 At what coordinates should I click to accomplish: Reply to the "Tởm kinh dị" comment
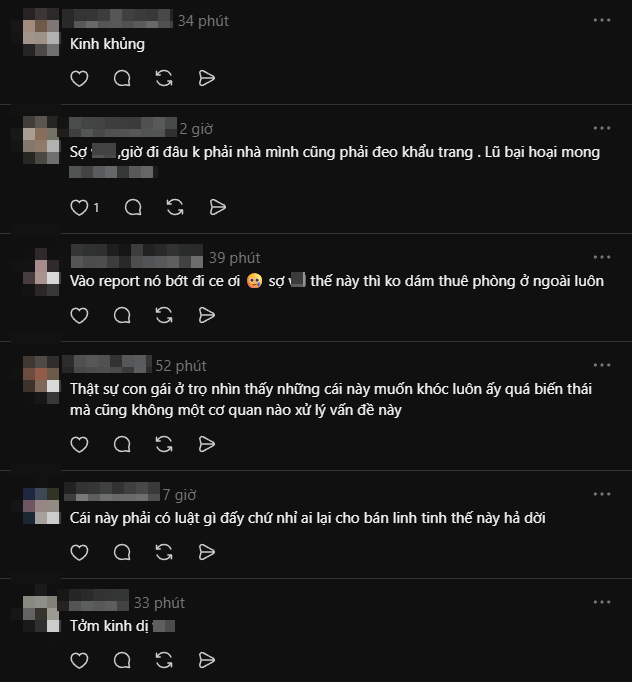122,660
